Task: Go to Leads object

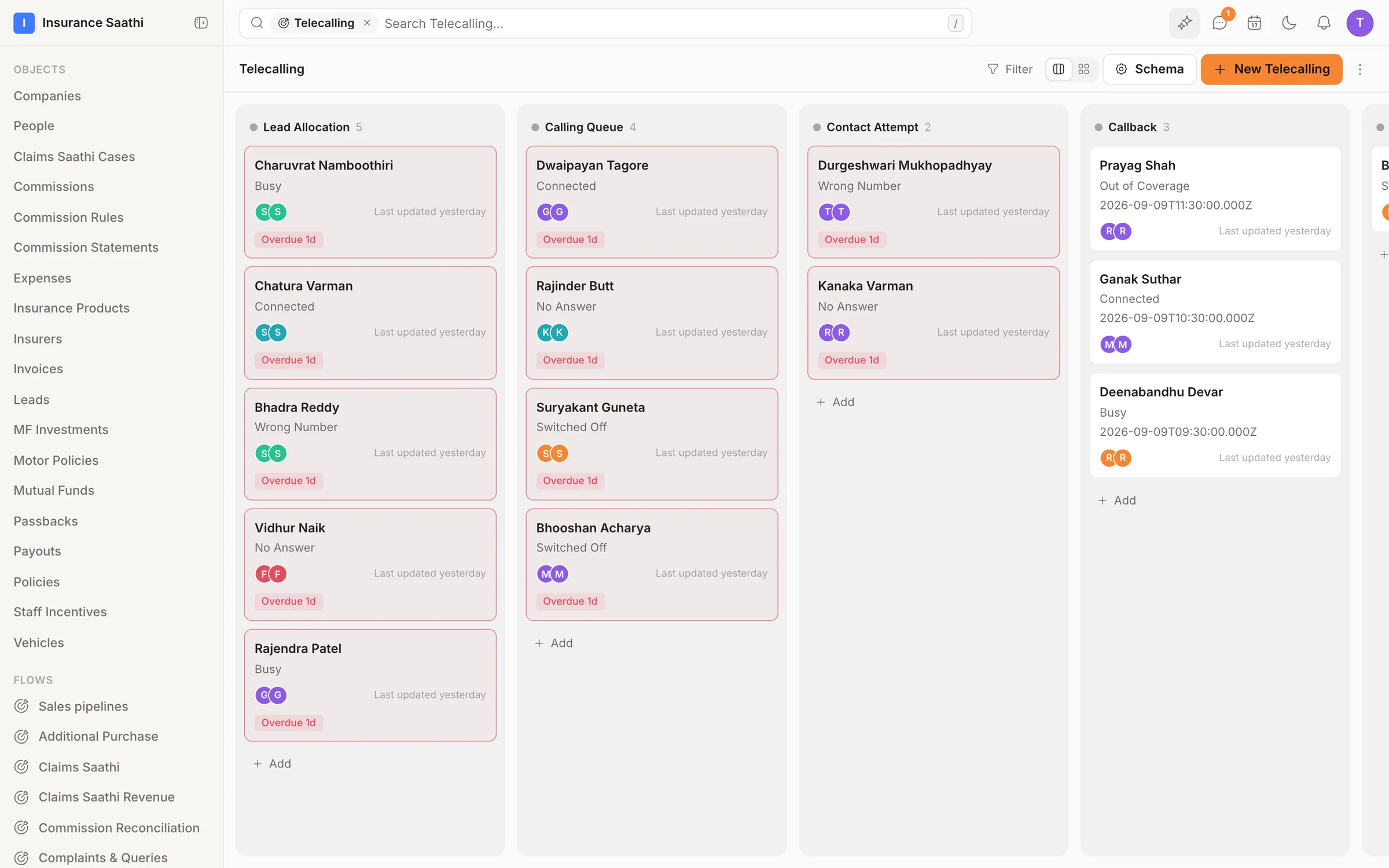Action: 31,399
